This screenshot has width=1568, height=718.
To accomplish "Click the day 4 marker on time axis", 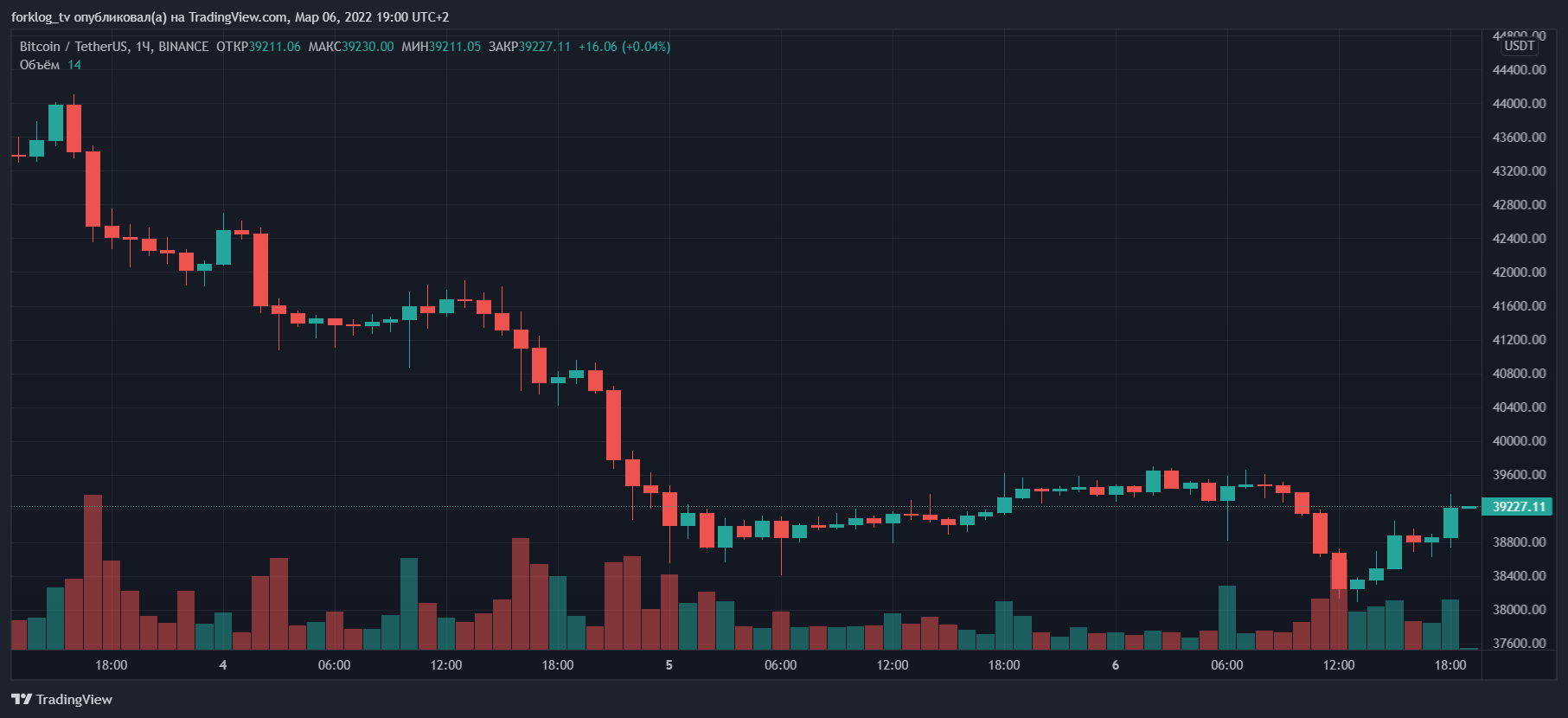I will pos(223,665).
